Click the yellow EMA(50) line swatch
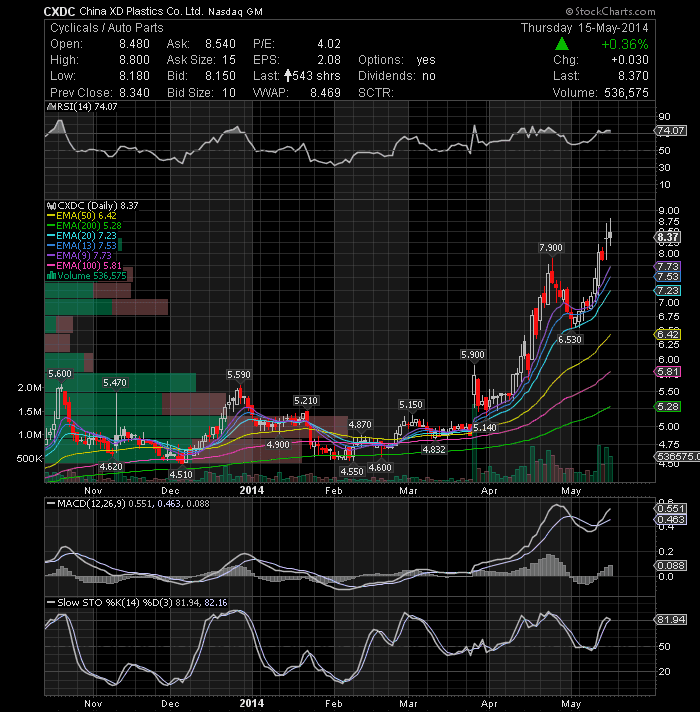Viewport: 700px width, 712px height. tap(51, 216)
